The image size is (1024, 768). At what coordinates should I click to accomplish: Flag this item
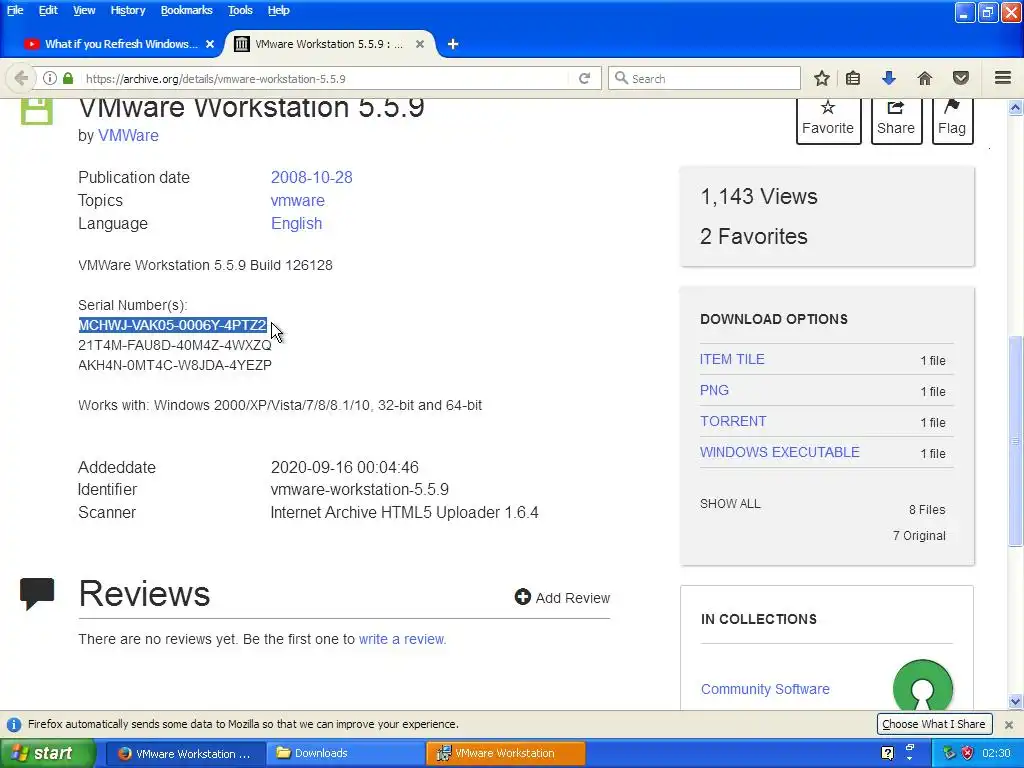952,120
